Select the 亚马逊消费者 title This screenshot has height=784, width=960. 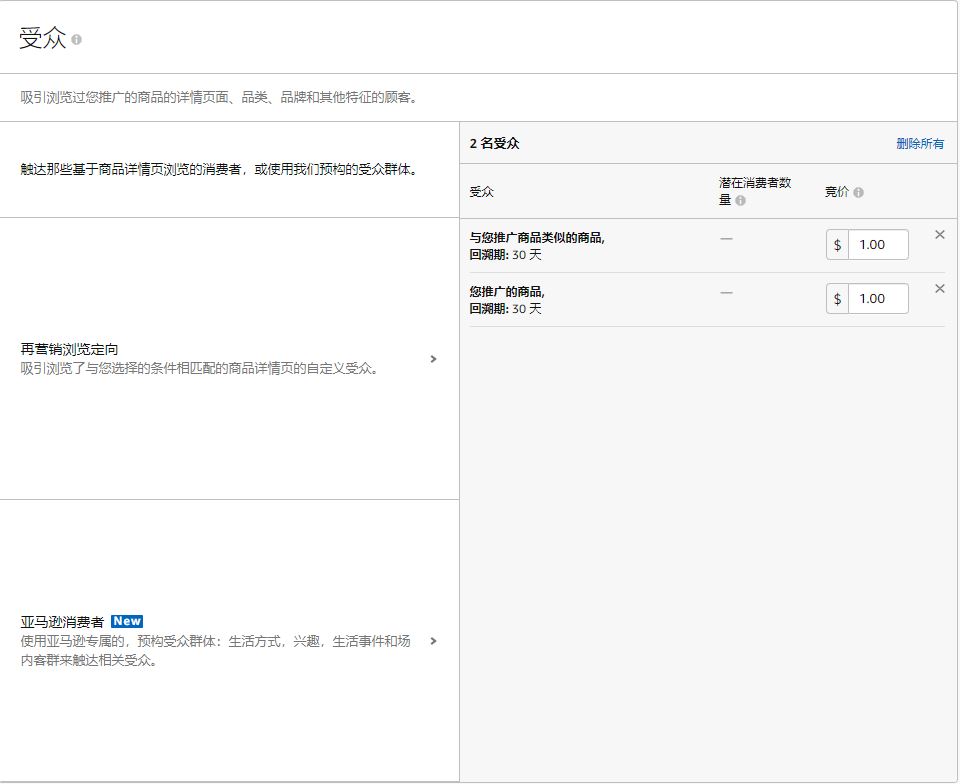[x=62, y=622]
